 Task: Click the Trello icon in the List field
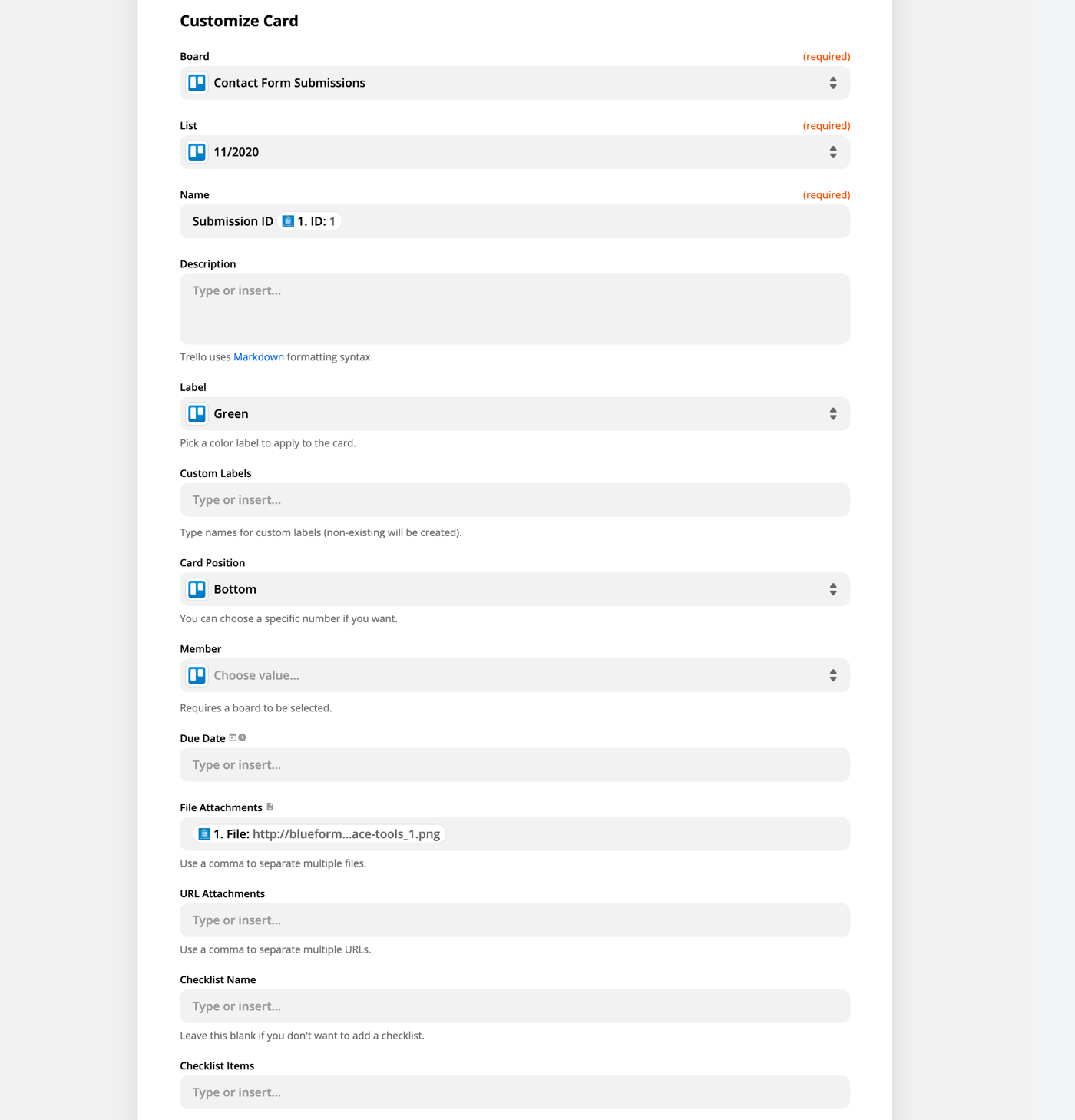pyautogui.click(x=197, y=152)
